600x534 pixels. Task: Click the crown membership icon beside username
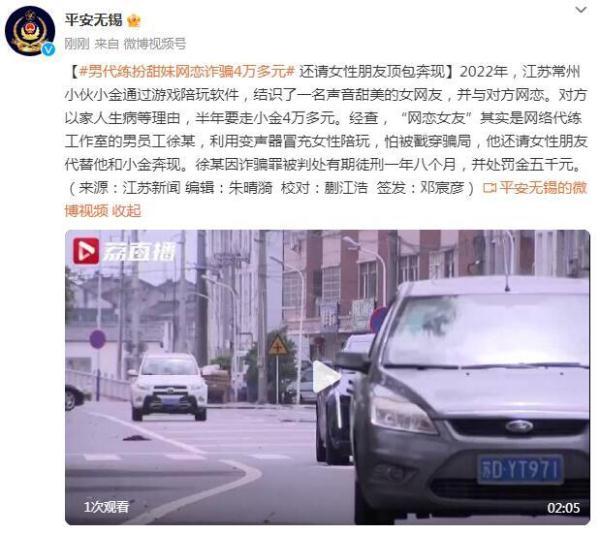click(134, 20)
